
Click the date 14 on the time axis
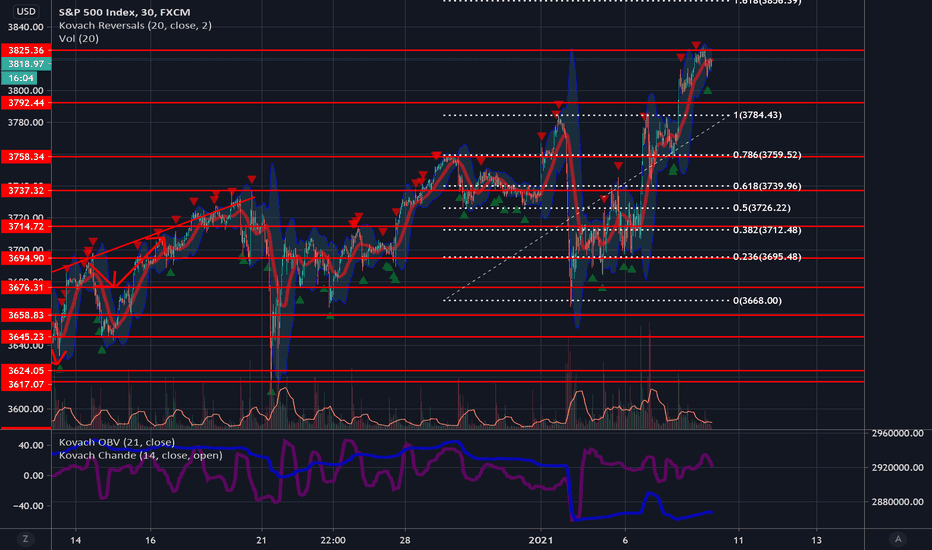point(75,540)
